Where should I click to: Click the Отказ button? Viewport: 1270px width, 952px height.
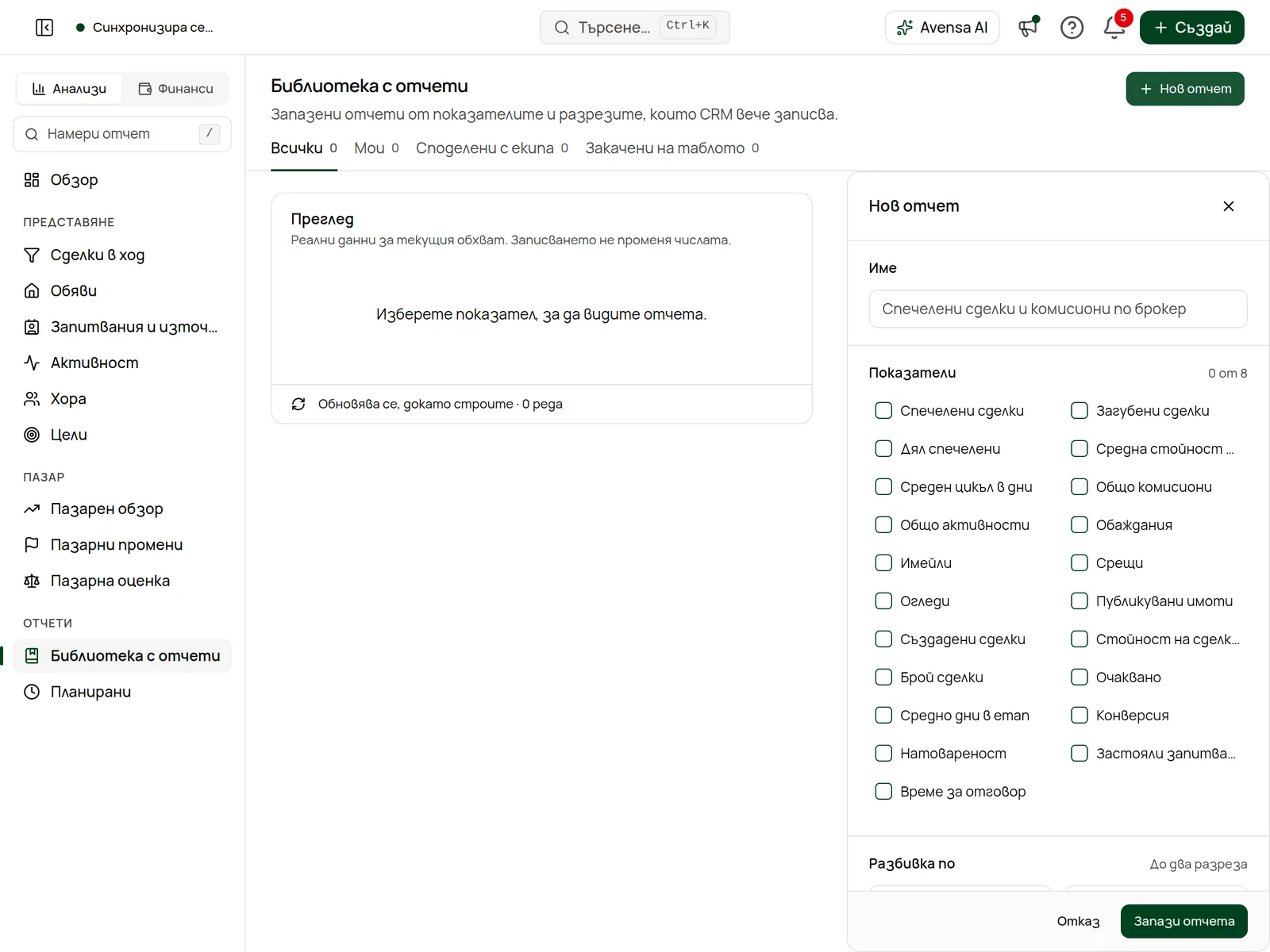(x=1078, y=921)
